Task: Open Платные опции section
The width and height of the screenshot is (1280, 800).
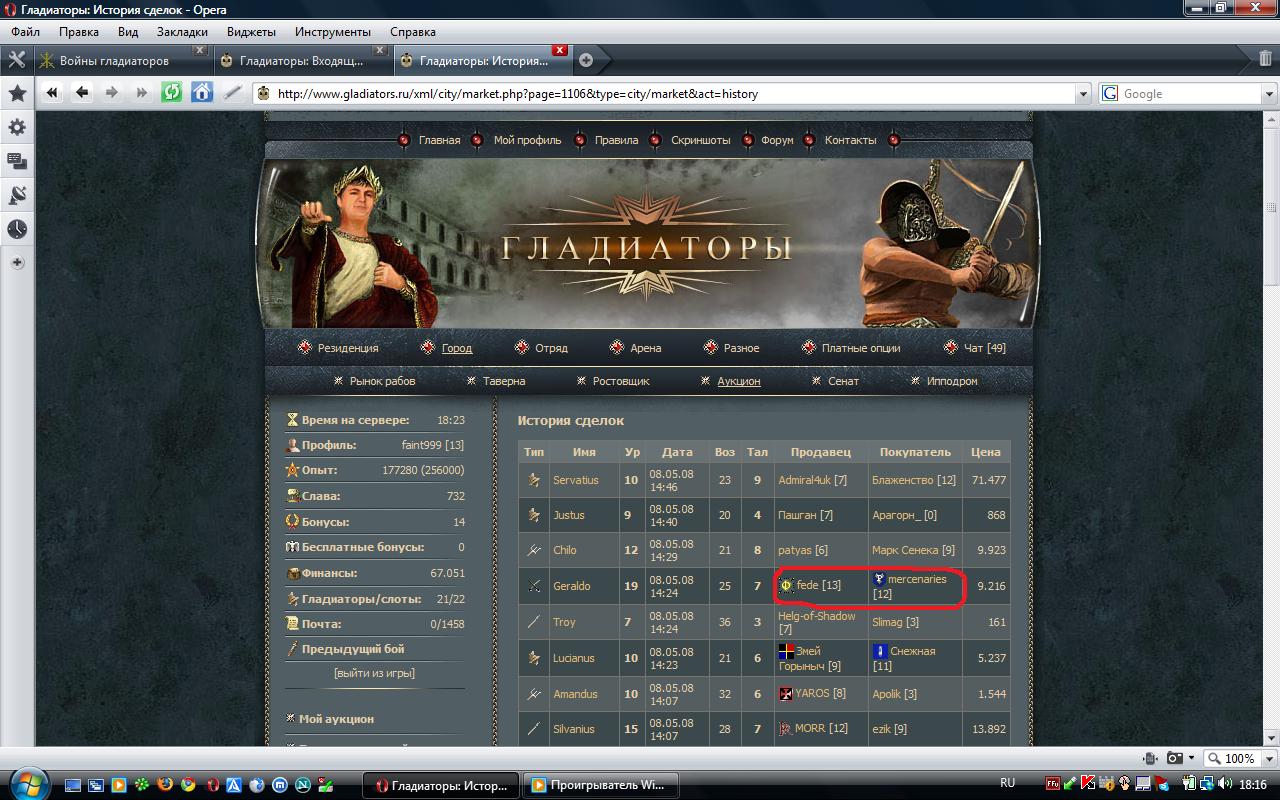Action: pyautogui.click(x=861, y=348)
